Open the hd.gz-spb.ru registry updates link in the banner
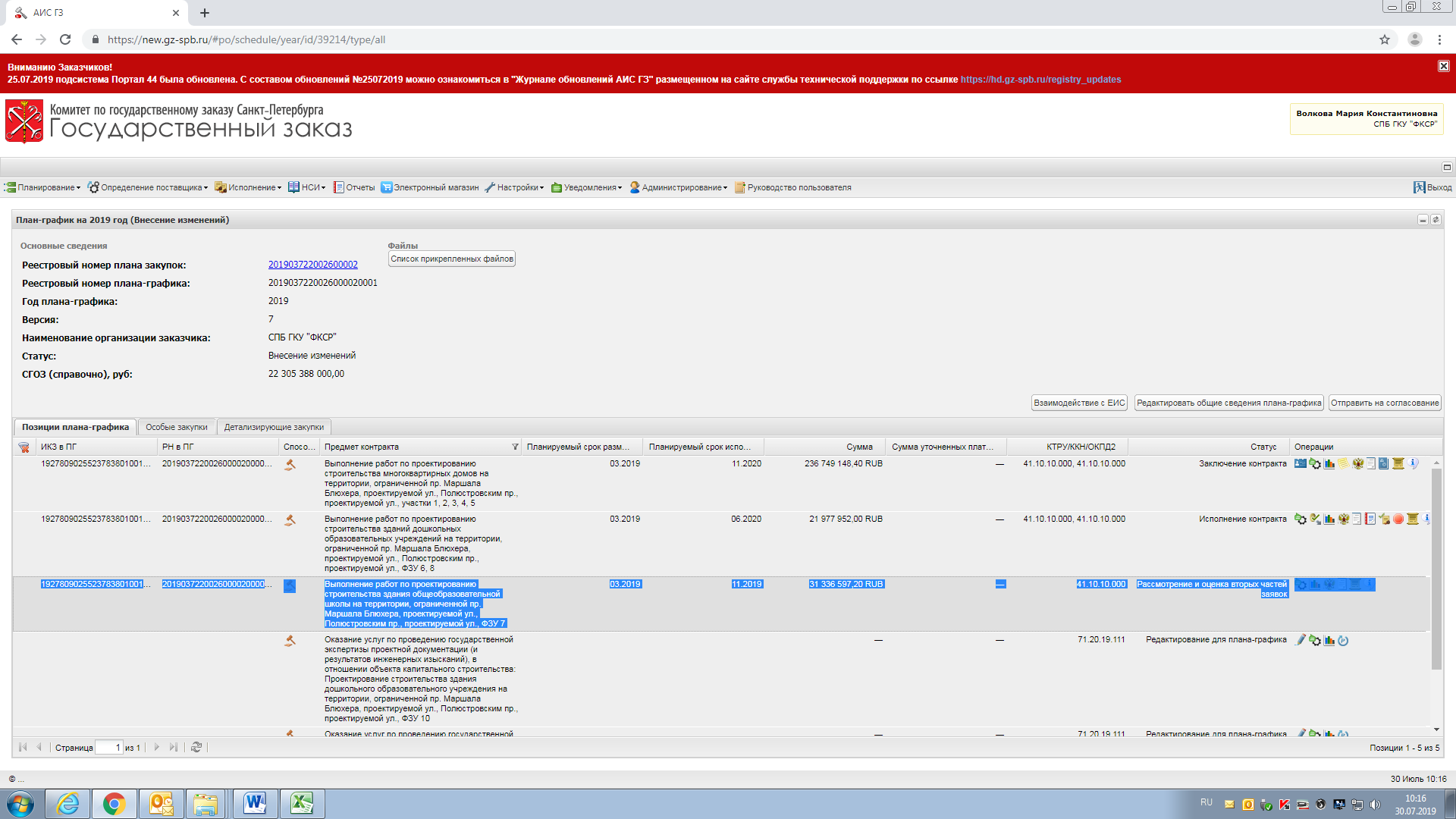This screenshot has width=1456, height=819. (x=1040, y=80)
